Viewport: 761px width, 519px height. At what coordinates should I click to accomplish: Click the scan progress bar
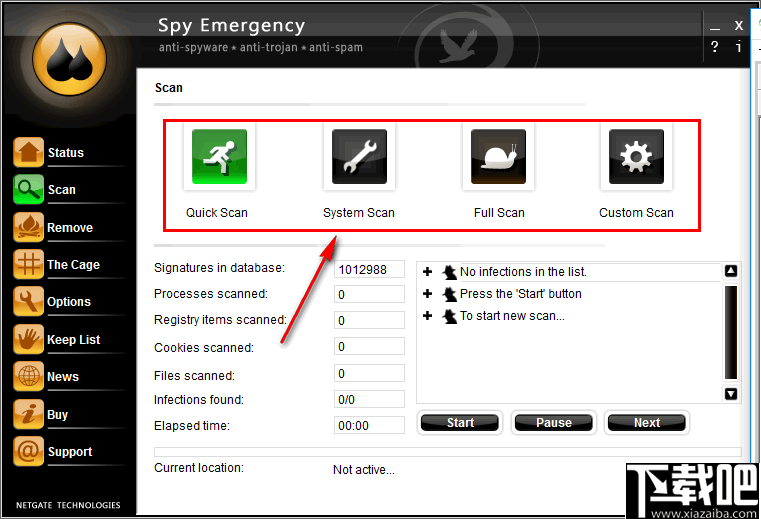447,452
